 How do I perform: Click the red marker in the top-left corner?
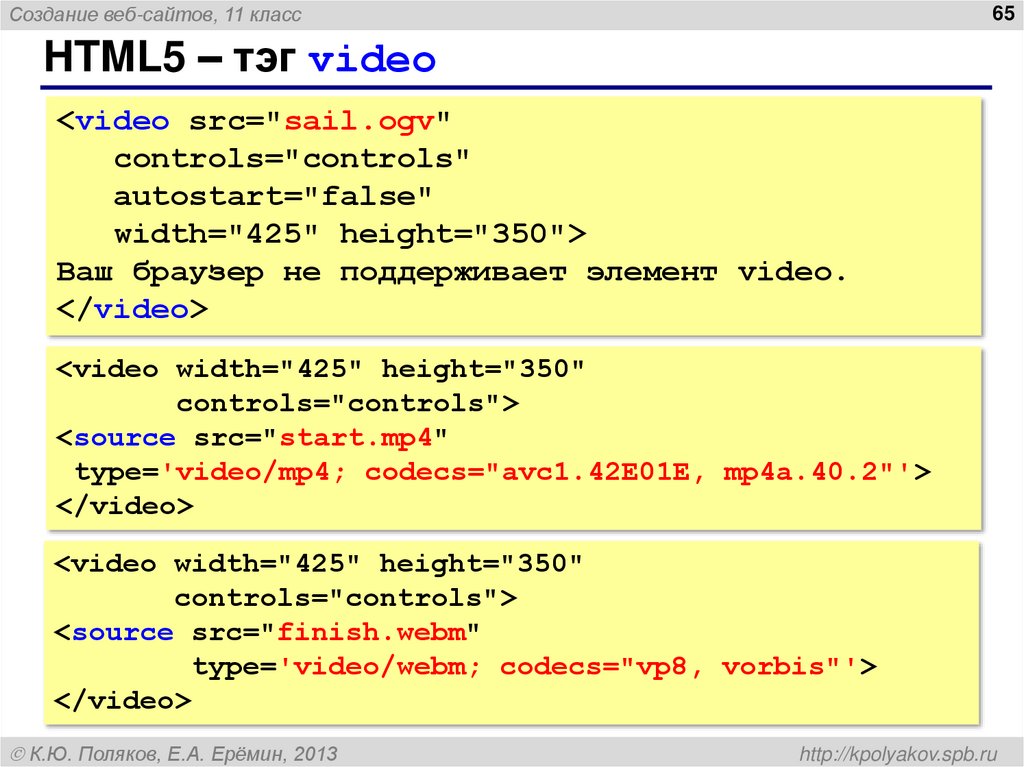point(14,14)
